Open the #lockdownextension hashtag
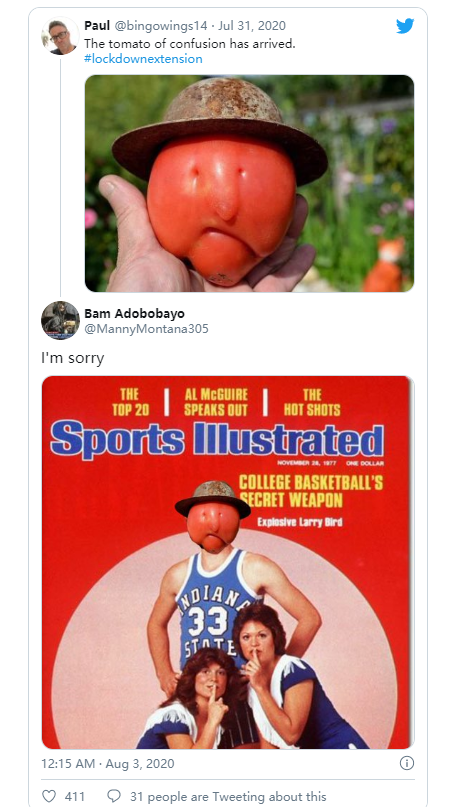460x807 pixels. point(143,59)
